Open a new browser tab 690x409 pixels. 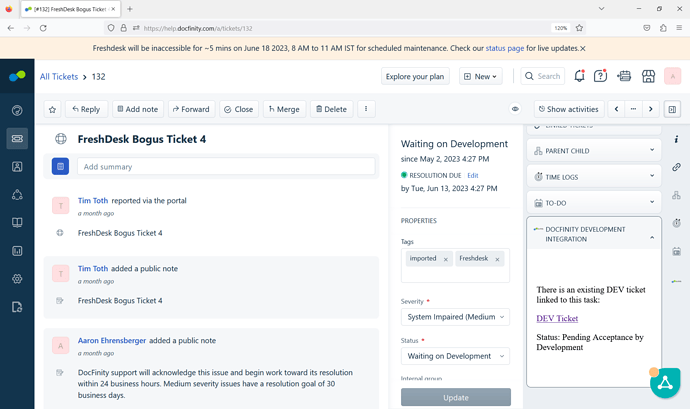(129, 9)
